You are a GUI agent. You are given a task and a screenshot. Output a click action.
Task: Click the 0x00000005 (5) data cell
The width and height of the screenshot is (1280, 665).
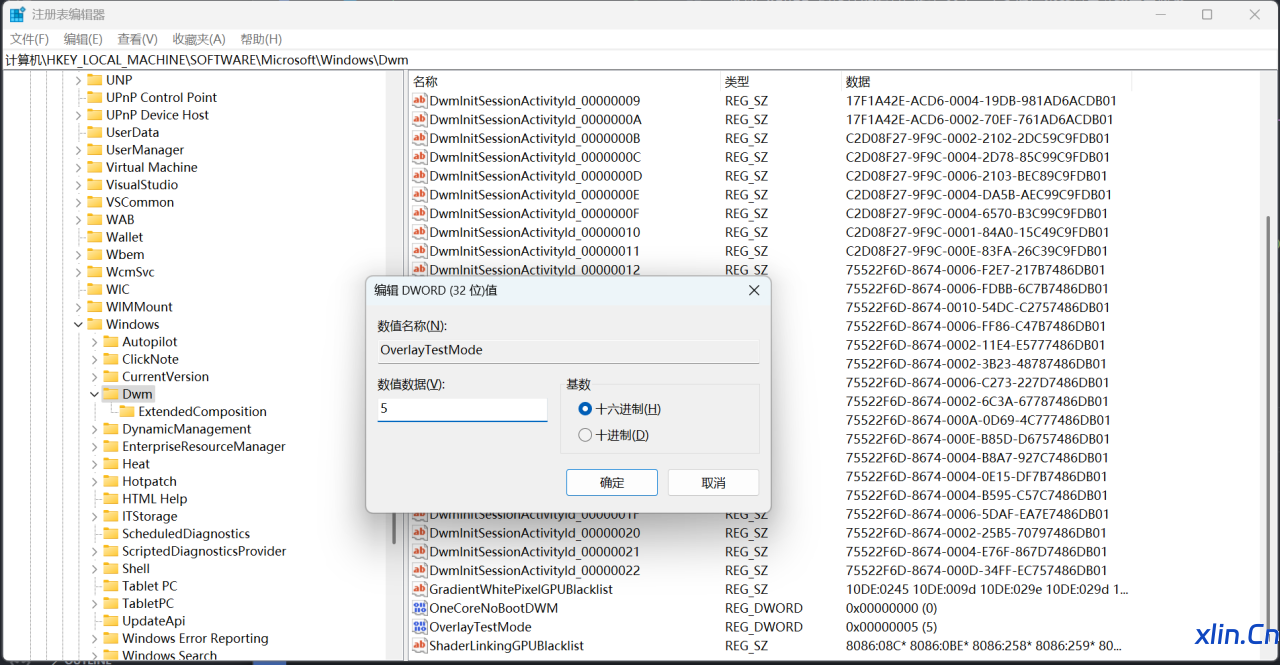891,627
